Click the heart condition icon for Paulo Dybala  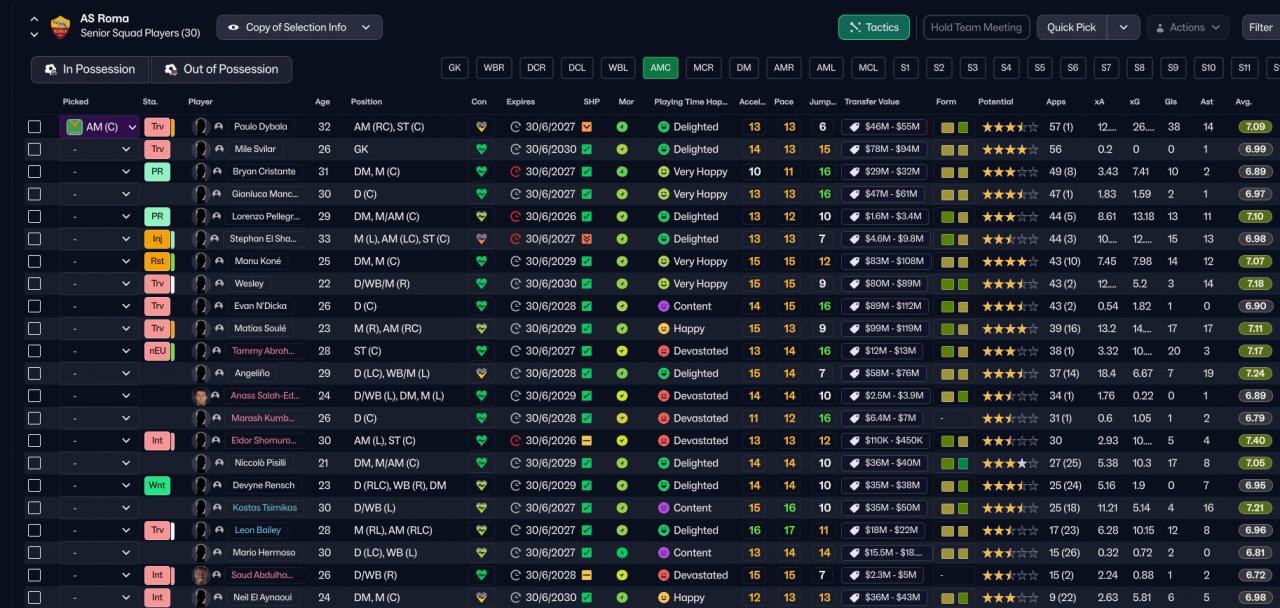(x=481, y=127)
